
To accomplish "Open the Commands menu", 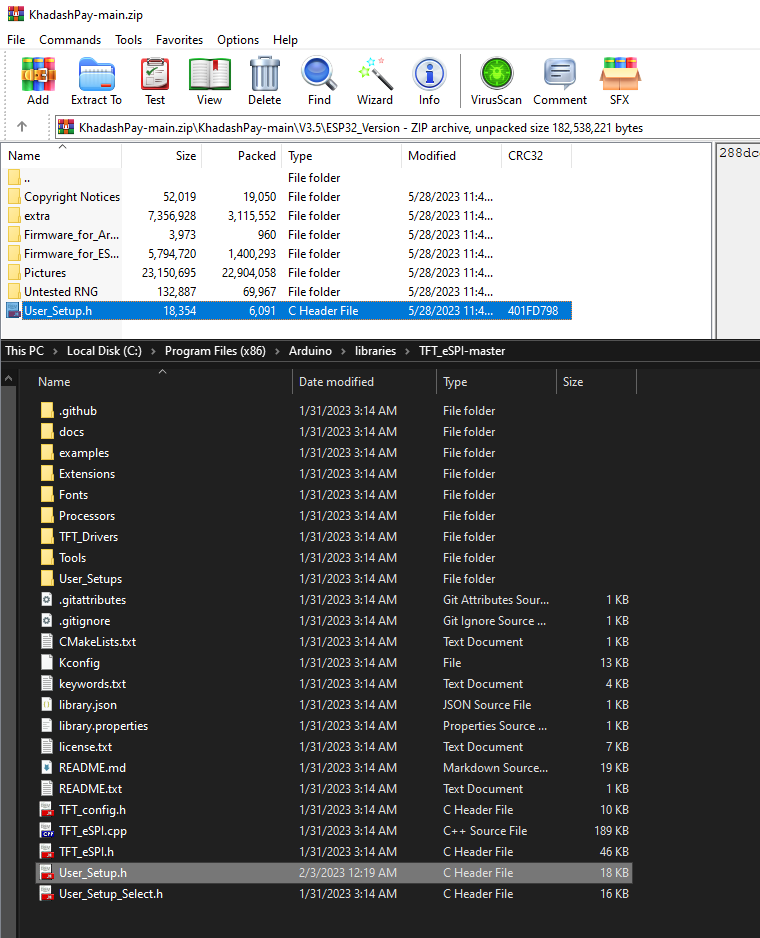I will pos(70,39).
